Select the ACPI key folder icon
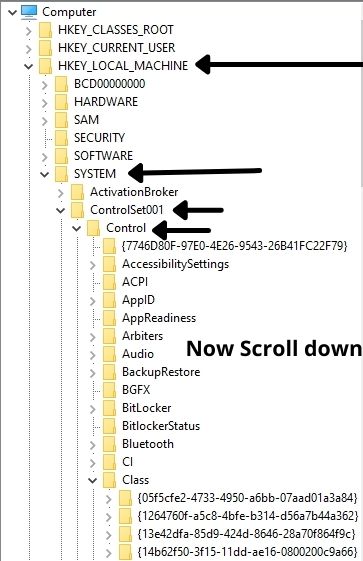 (109, 282)
